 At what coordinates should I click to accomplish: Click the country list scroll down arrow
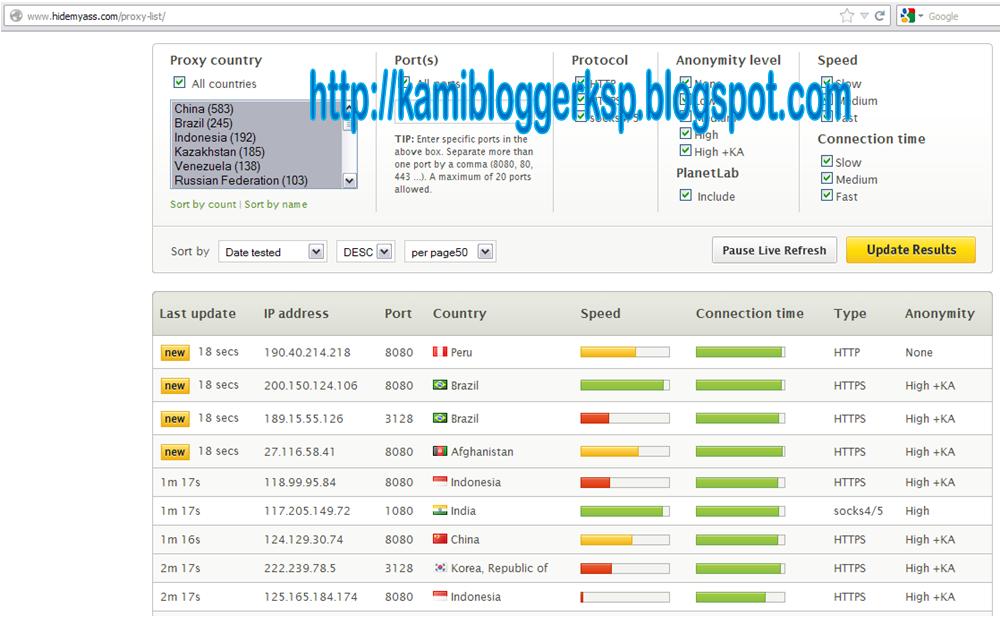tap(349, 181)
